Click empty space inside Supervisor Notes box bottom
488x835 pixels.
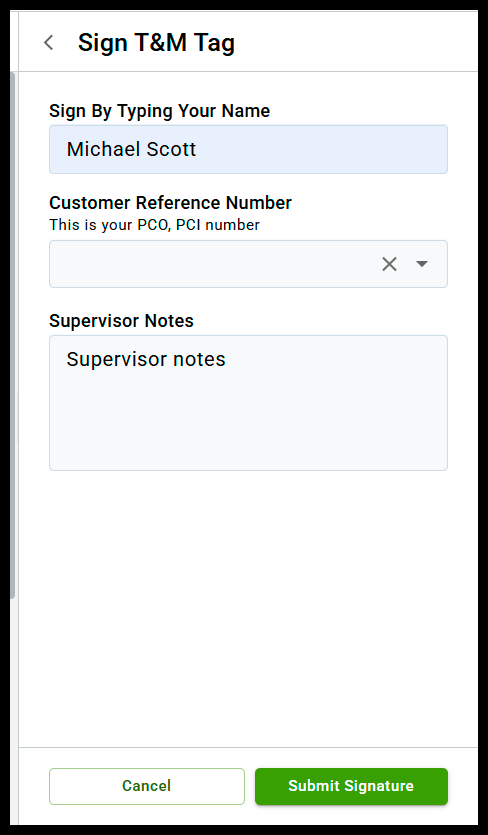(x=248, y=437)
